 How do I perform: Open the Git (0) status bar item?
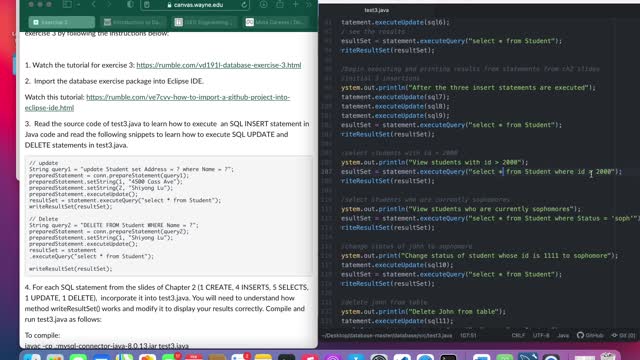pos(623,335)
